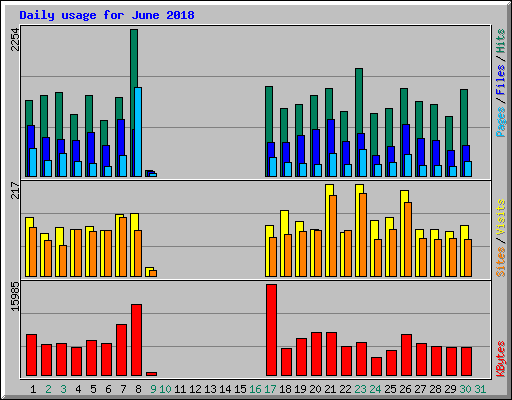Screen dimensions: 512x400
Task: Click the Pages legend label
Action: [x=500, y=122]
